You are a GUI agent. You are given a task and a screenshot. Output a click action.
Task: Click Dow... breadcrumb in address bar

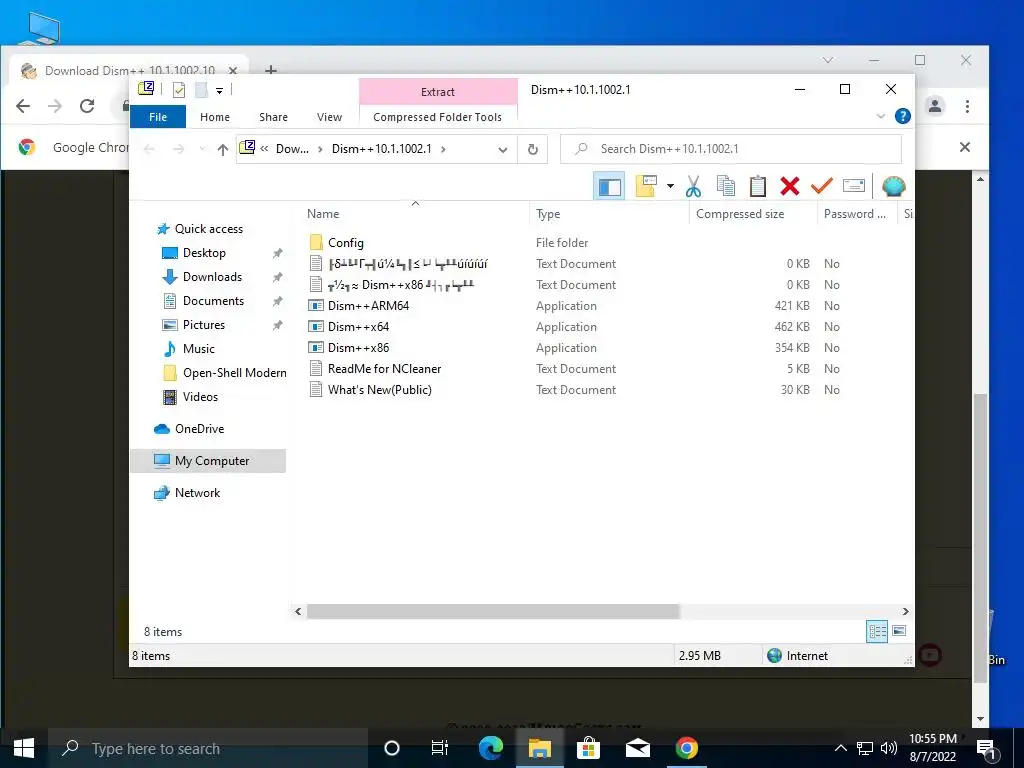click(x=292, y=149)
